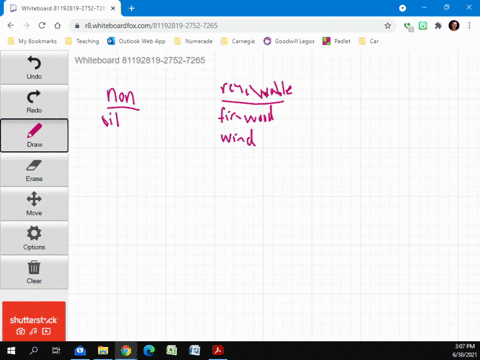Bookmark this page with star icon
Viewport: 480px width, 360px height.
(387, 26)
